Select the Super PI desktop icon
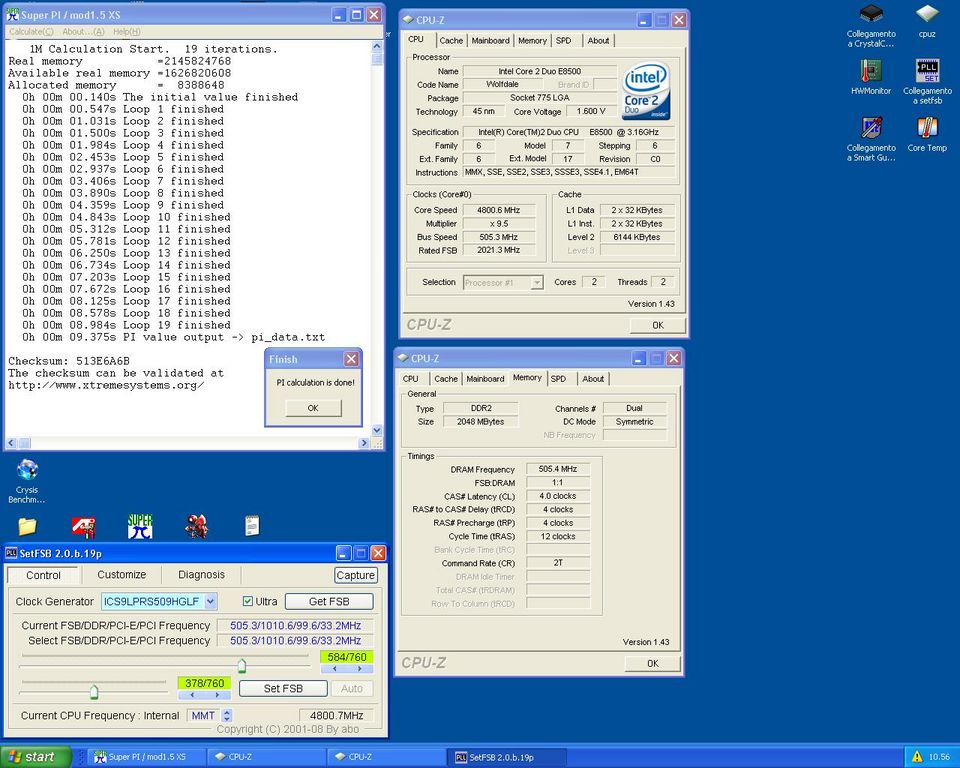Screen dimensions: 960x768 coord(140,526)
